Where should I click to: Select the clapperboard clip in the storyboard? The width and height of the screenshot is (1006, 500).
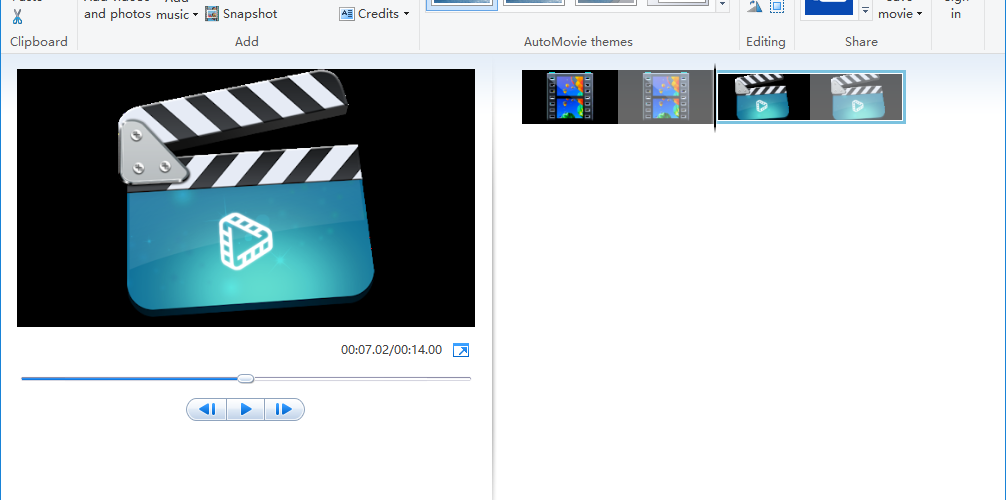coord(810,97)
